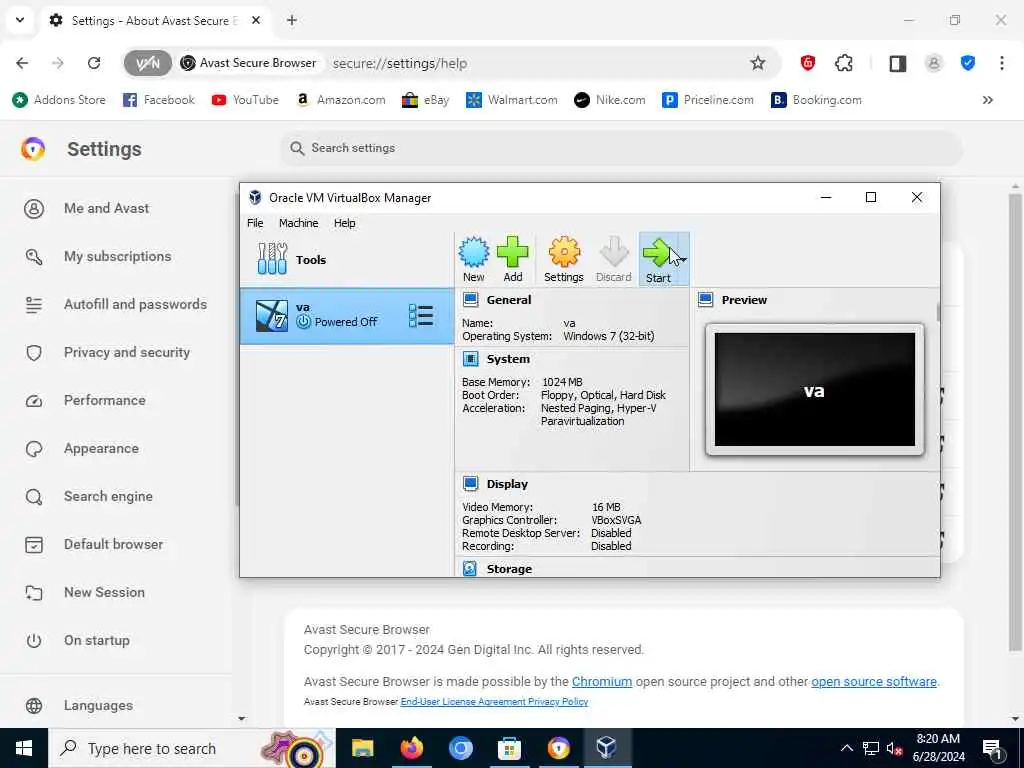Click the New machine icon in VirtualBox
Screen dimensions: 1024x768
point(473,259)
